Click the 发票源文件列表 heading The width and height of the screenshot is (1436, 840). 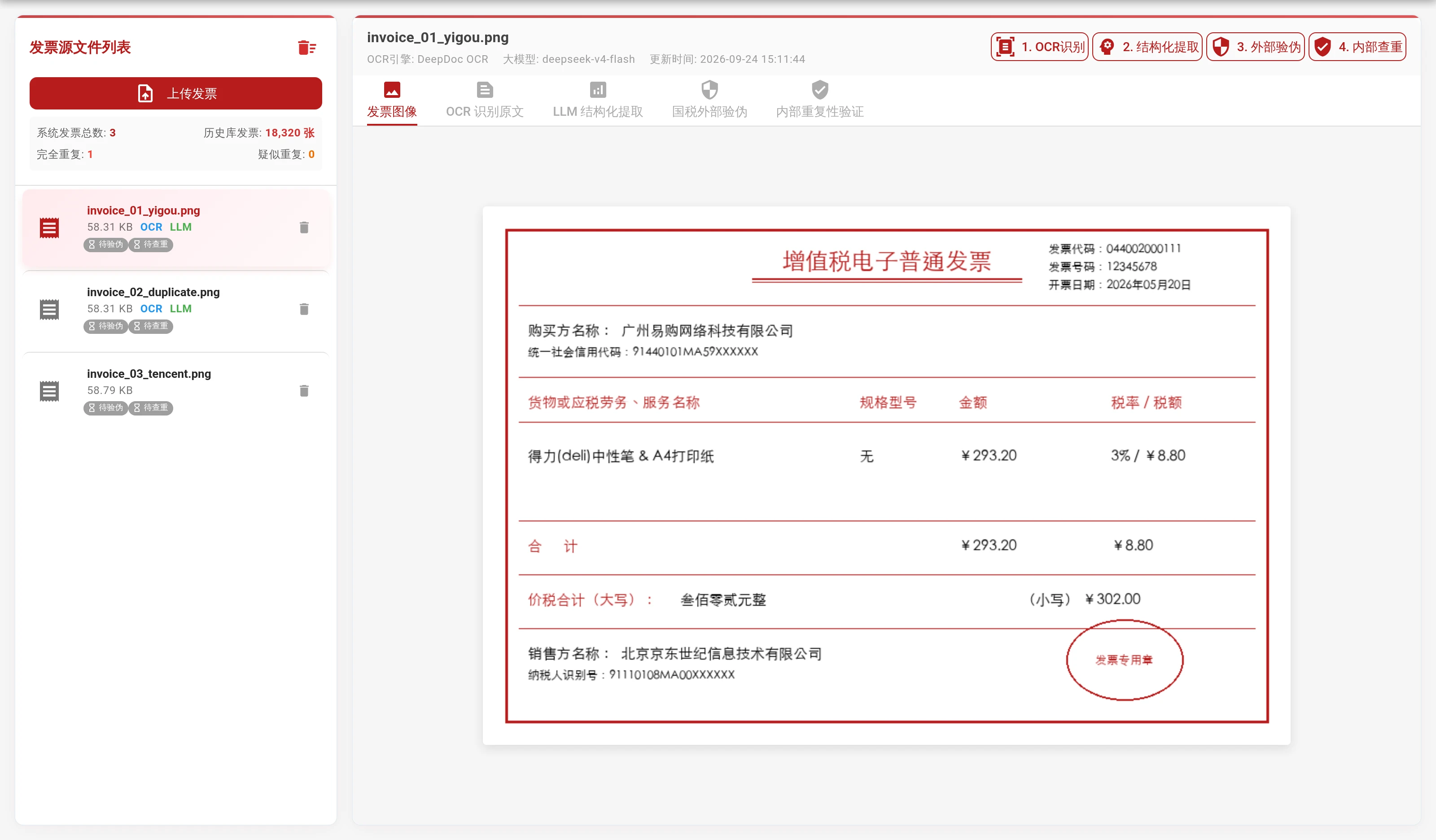tap(80, 47)
